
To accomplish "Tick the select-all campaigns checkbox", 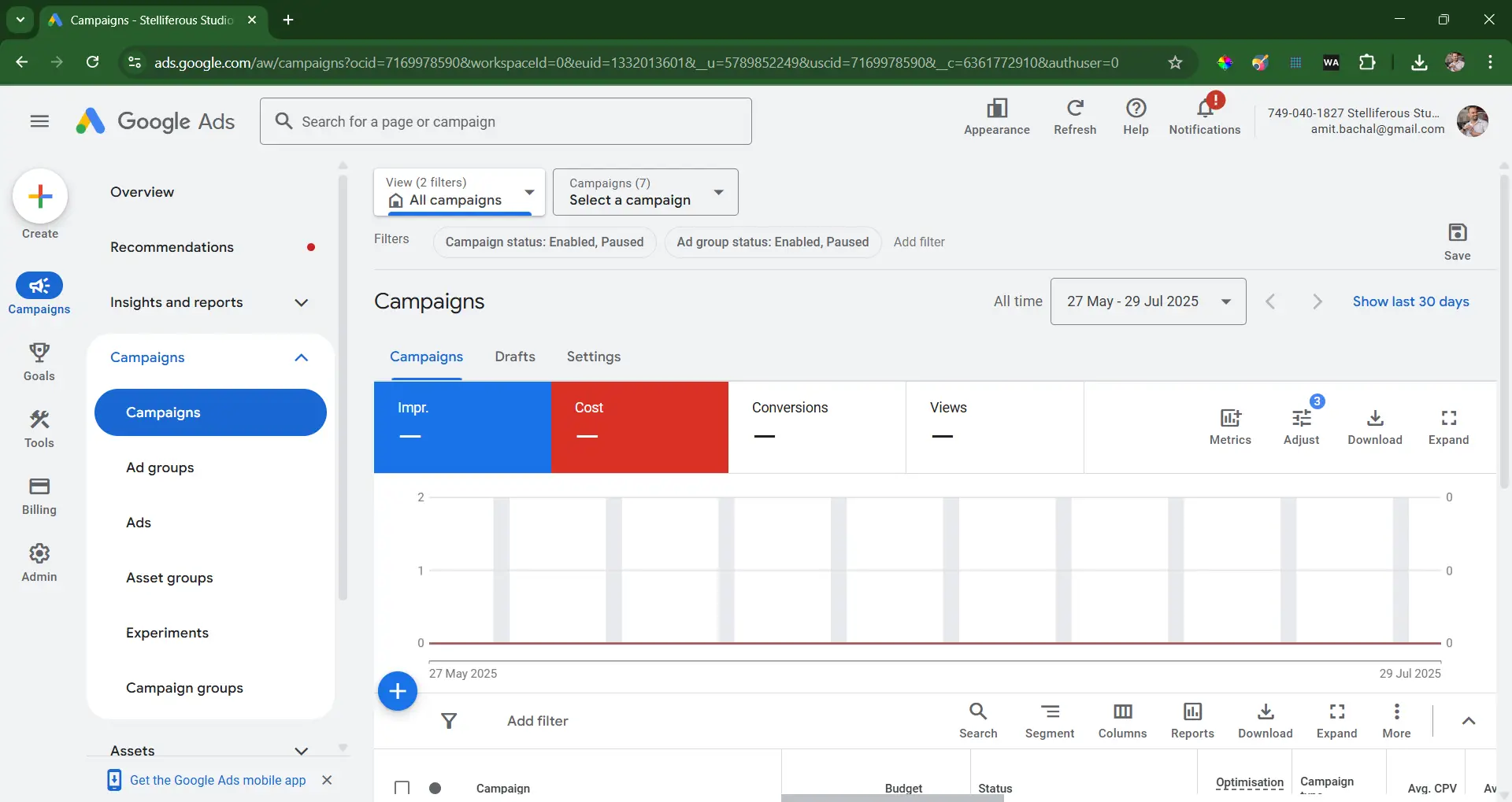I will (x=402, y=788).
